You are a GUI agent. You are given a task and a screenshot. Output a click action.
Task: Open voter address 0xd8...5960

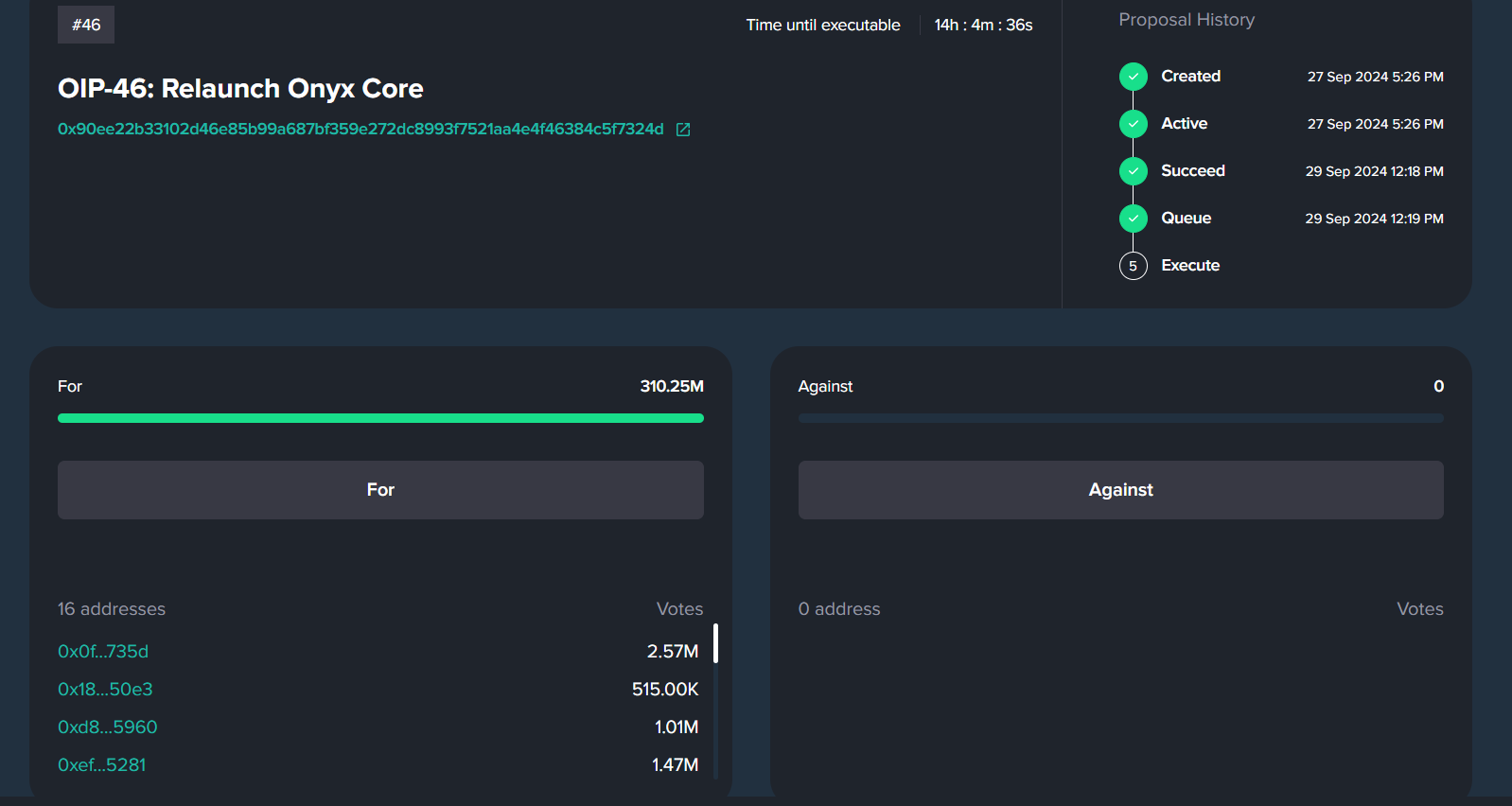(108, 727)
